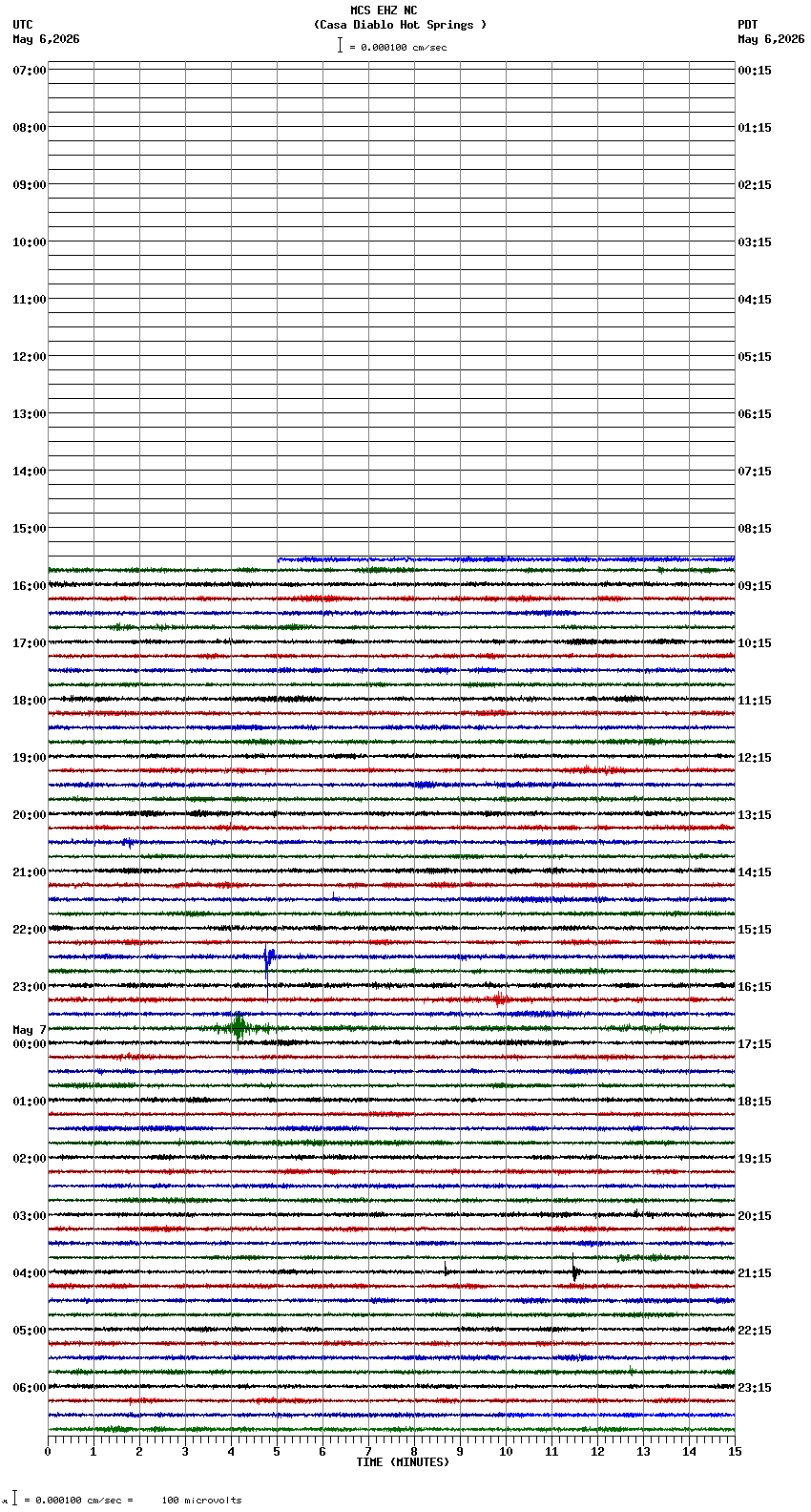Select the '(Casa Diablo Hot Springs )' subtitle
The width and height of the screenshot is (811, 1512).
click(x=401, y=25)
